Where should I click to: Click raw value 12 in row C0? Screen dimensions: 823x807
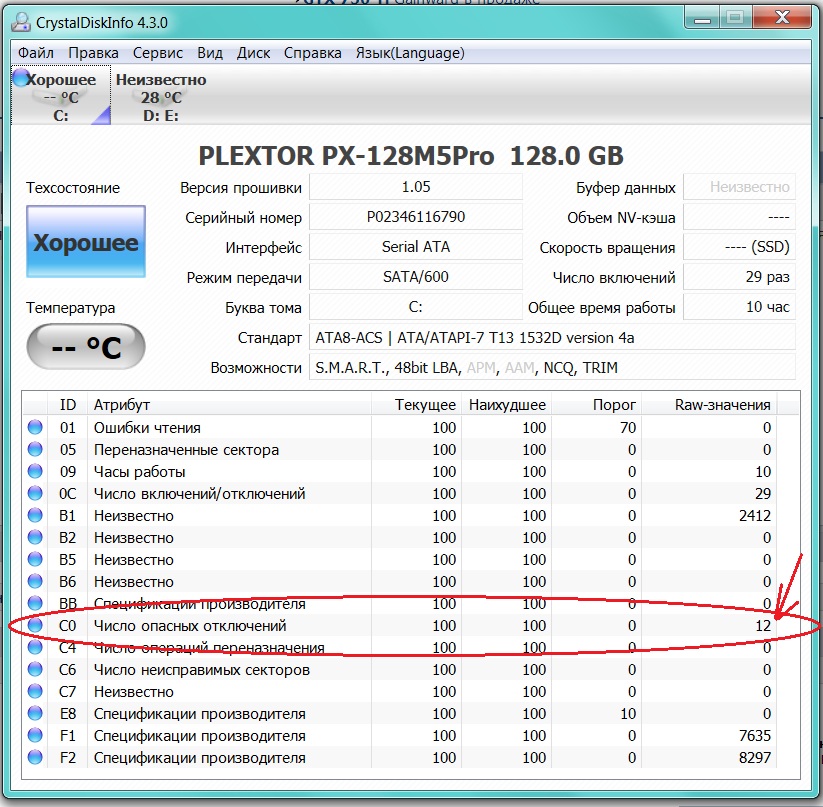(x=763, y=625)
